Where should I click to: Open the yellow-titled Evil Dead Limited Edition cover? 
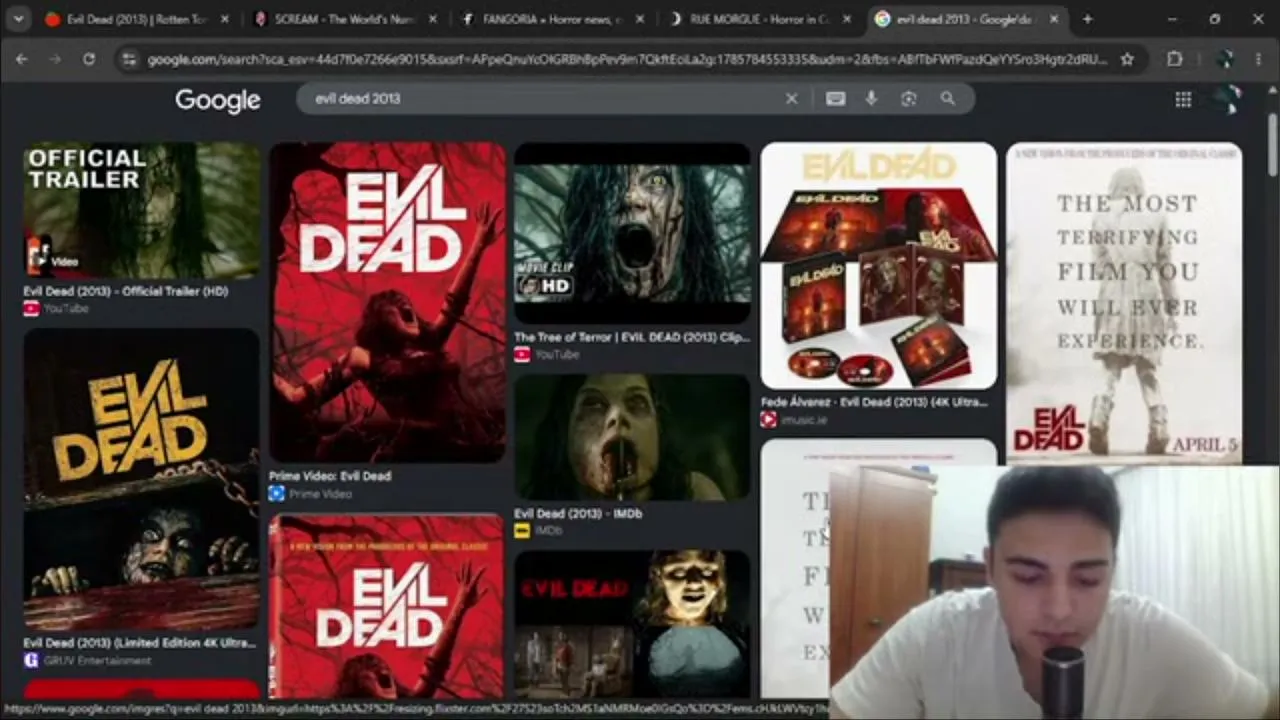pyautogui.click(x=141, y=481)
